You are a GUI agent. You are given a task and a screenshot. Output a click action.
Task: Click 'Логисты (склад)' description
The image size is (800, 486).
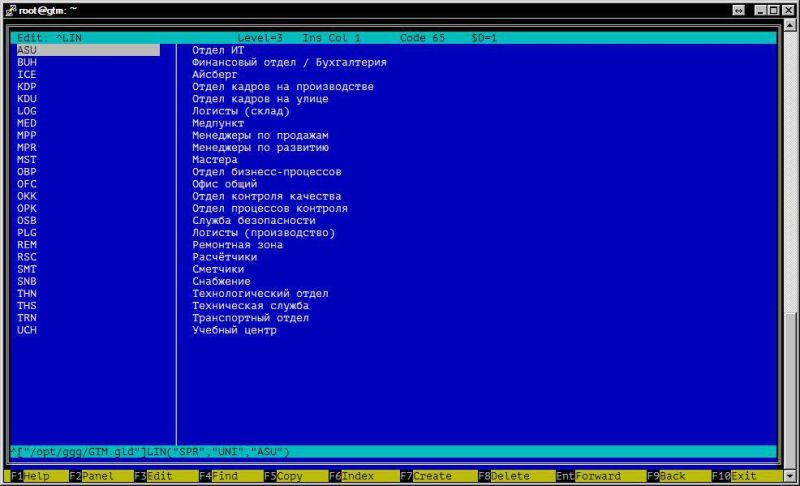pyautogui.click(x=241, y=111)
